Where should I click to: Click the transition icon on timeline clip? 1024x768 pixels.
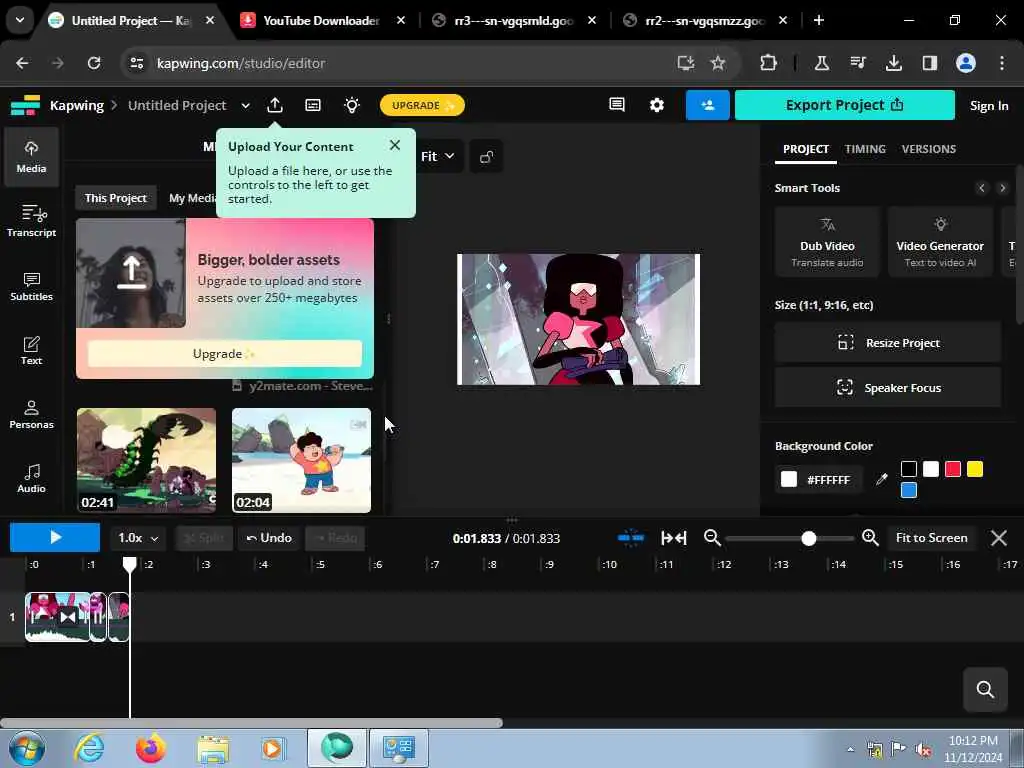[67, 616]
